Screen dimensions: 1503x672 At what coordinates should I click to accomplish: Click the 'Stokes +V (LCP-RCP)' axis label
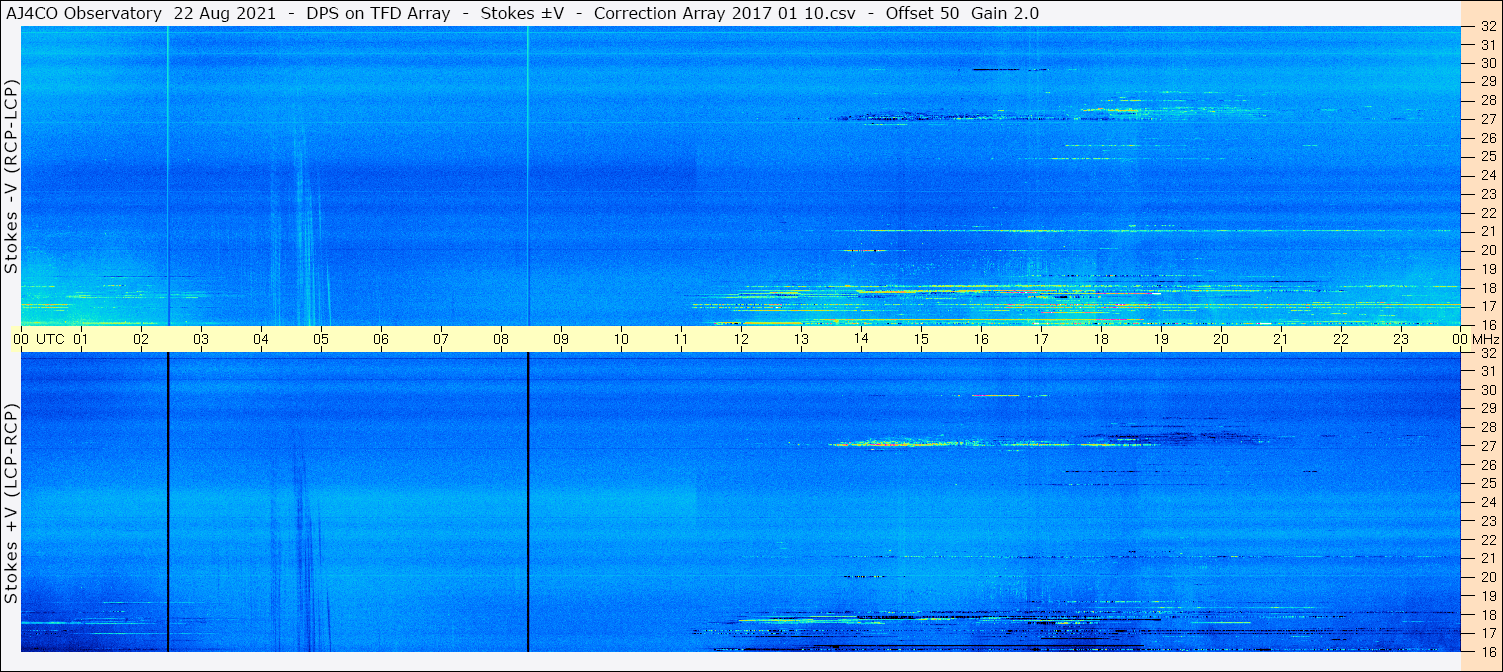[x=12, y=505]
